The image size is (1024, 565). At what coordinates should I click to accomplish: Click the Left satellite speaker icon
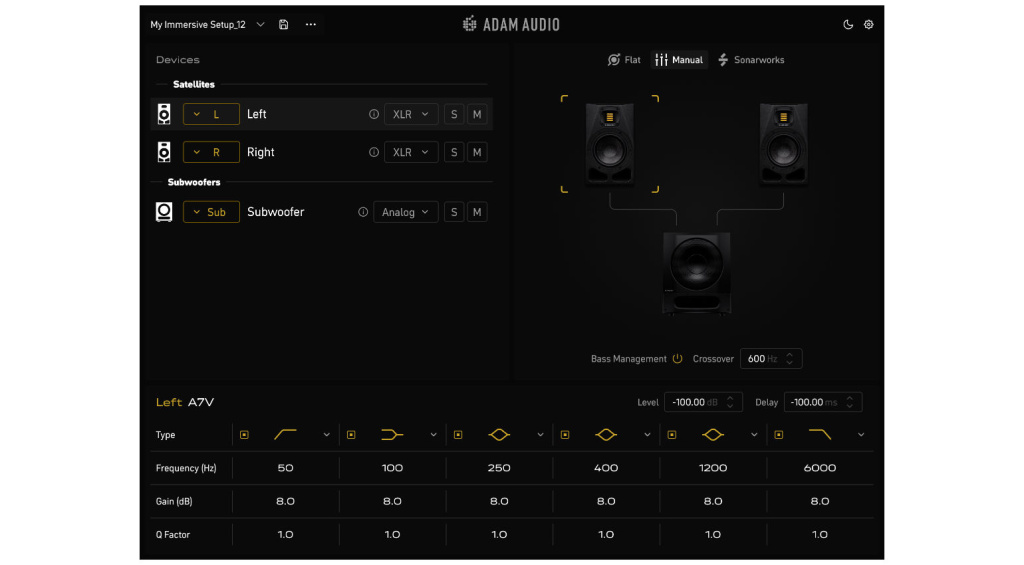[x=164, y=114]
